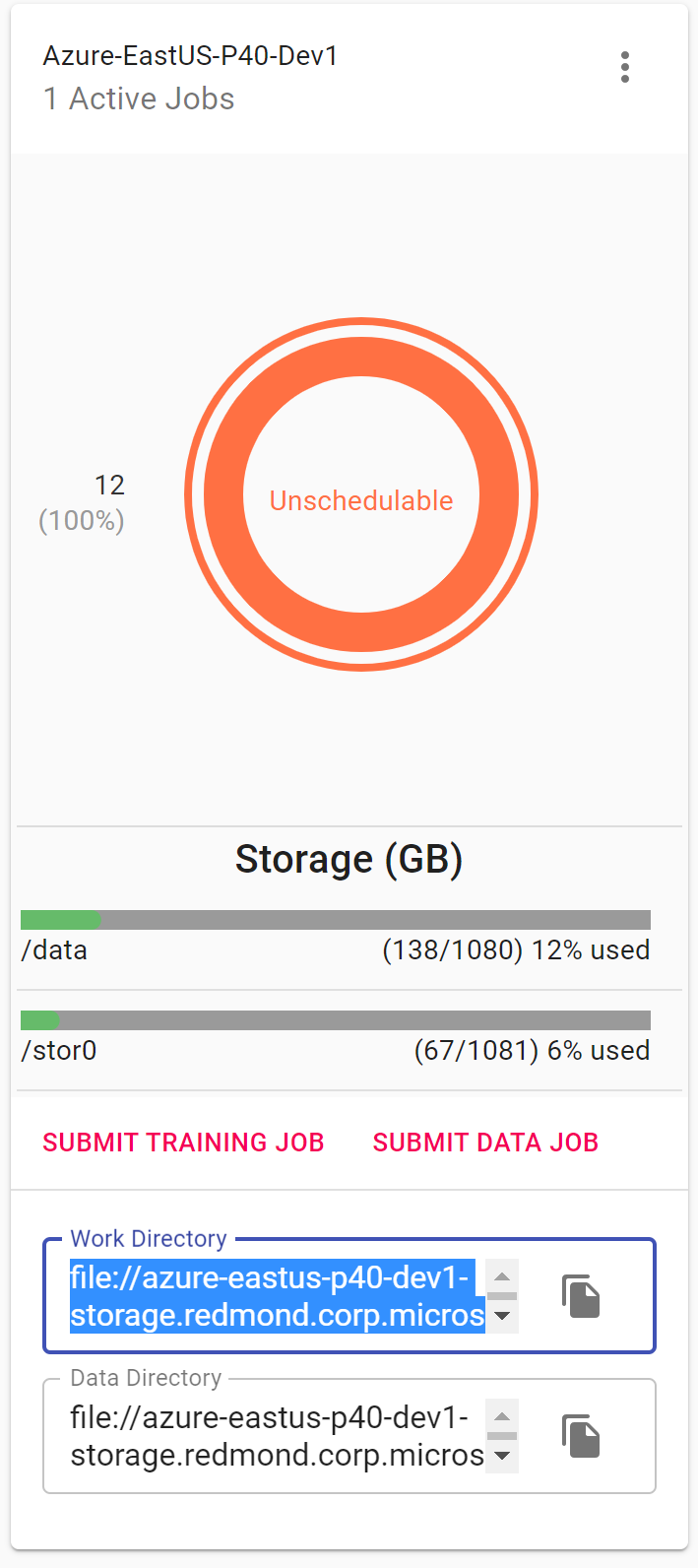Select the Data Directory input field
The image size is (698, 1568).
[276, 1436]
